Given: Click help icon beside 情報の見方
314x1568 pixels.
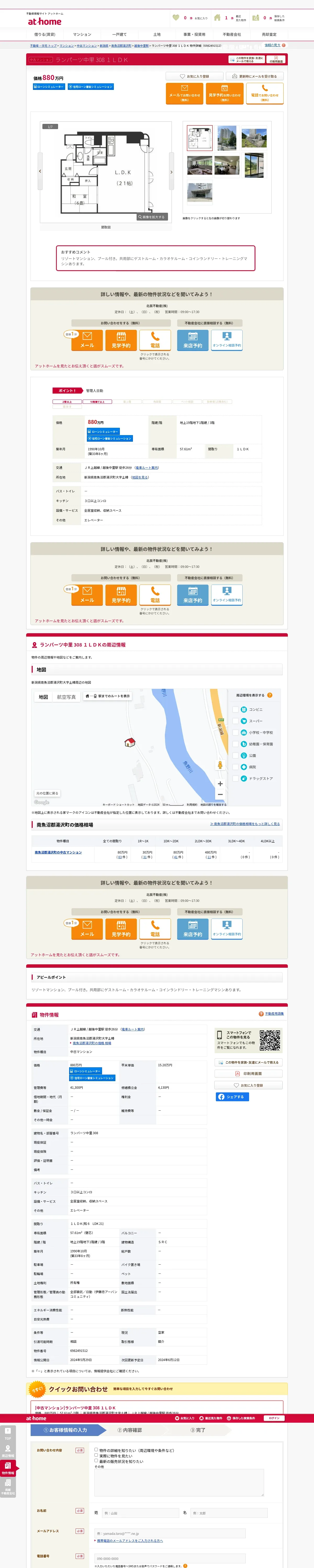Looking at the screenshot, I should [x=283, y=45].
